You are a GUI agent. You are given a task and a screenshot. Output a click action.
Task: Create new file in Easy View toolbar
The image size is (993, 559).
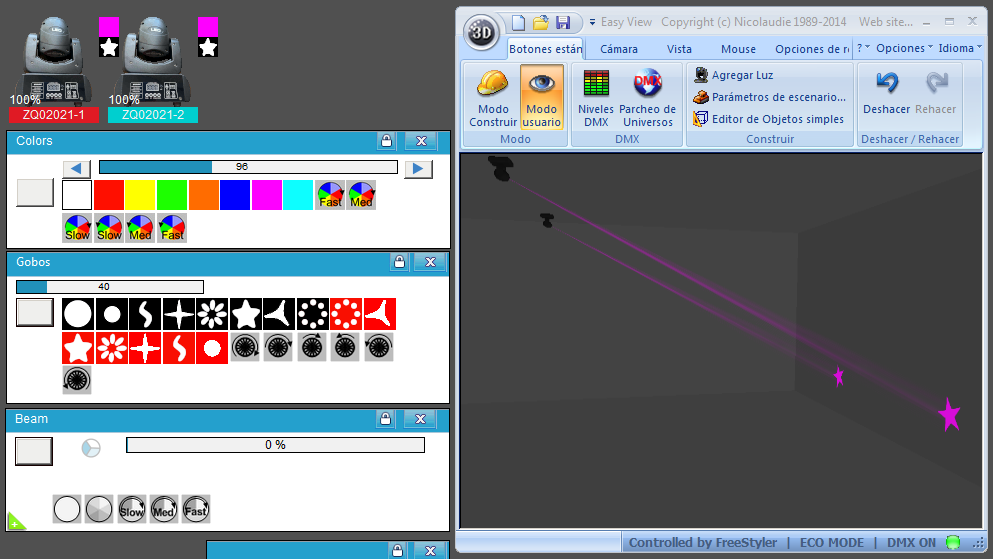(x=518, y=23)
